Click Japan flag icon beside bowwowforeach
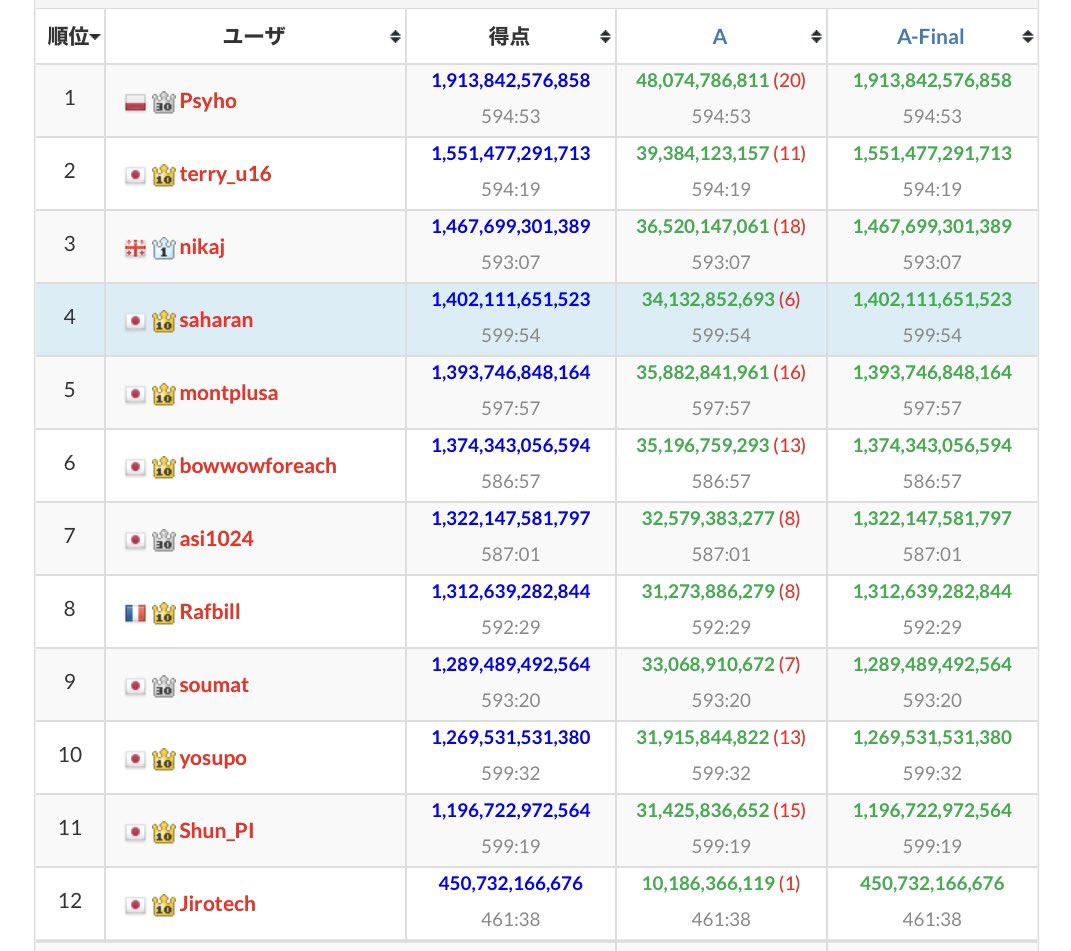 pos(135,467)
